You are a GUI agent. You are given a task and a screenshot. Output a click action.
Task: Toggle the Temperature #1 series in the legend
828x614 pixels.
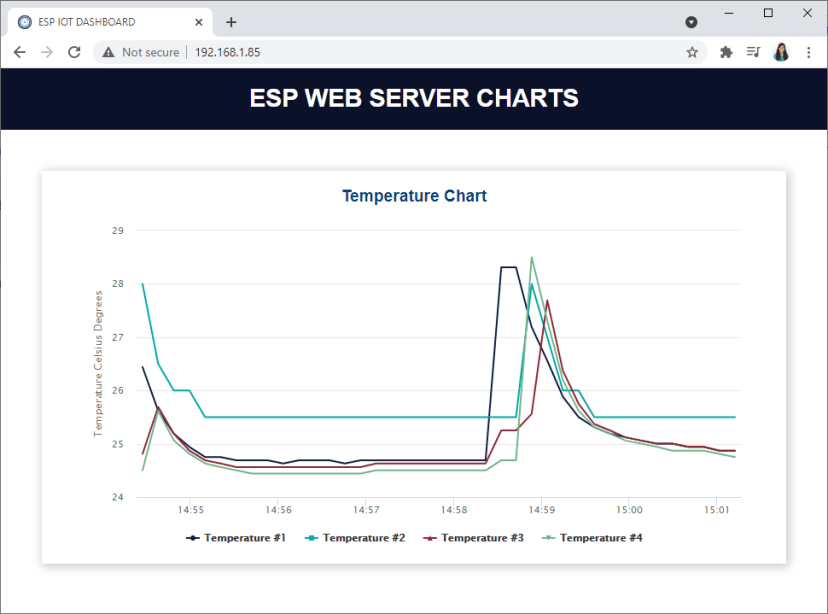click(238, 537)
